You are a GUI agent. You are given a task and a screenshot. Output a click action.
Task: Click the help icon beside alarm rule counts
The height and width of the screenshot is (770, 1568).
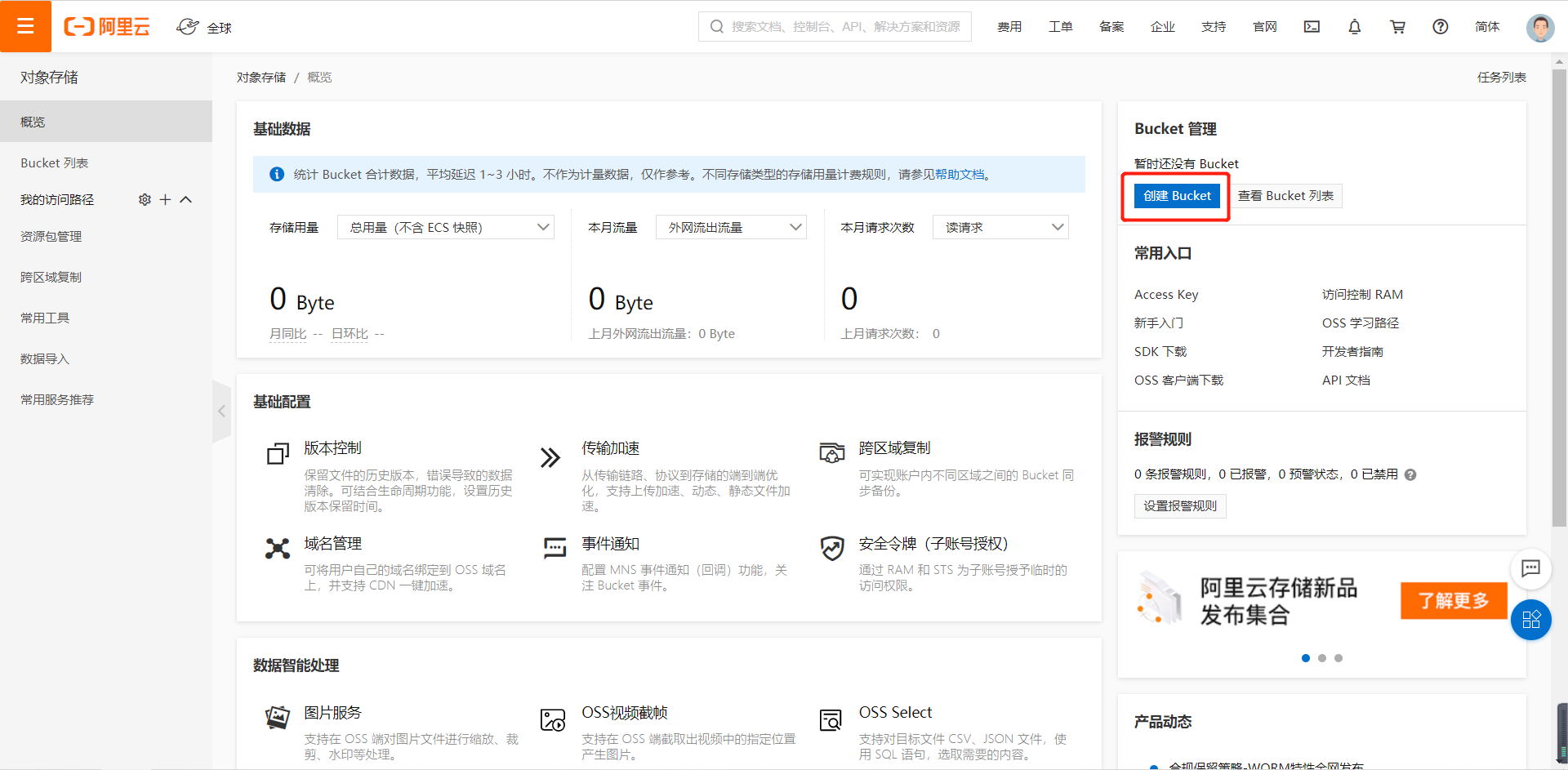[1410, 474]
